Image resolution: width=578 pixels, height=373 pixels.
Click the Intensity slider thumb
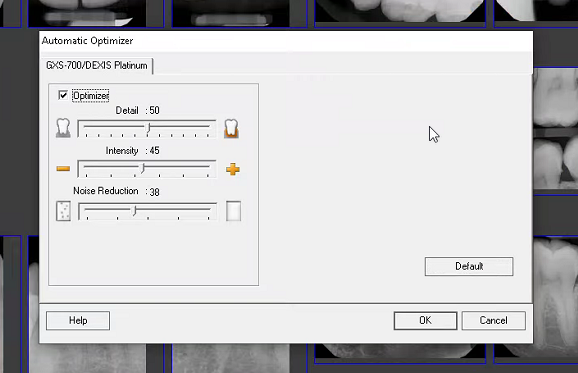point(143,168)
